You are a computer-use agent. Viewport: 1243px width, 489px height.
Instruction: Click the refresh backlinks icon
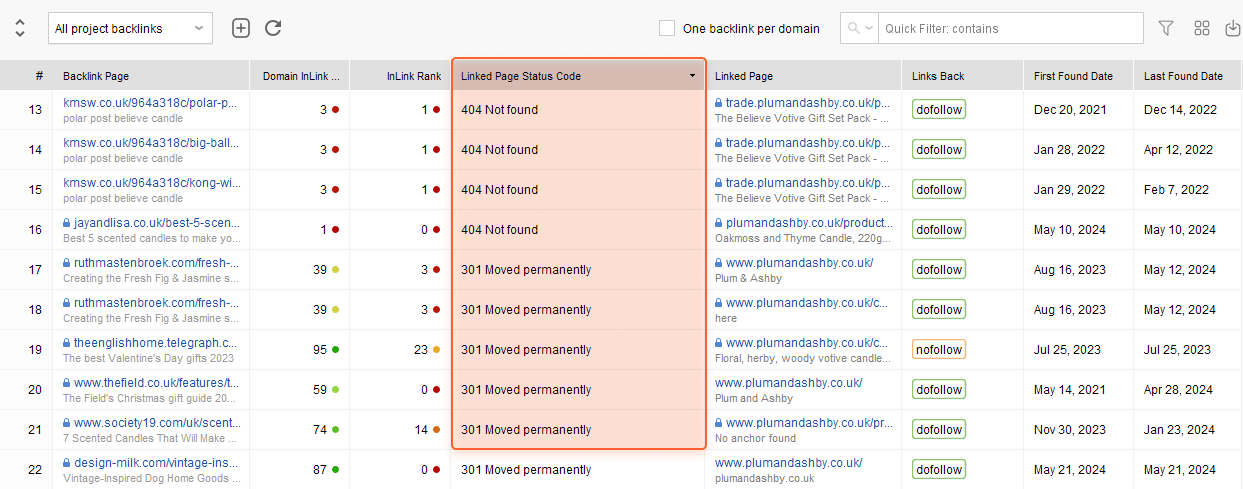[273, 28]
